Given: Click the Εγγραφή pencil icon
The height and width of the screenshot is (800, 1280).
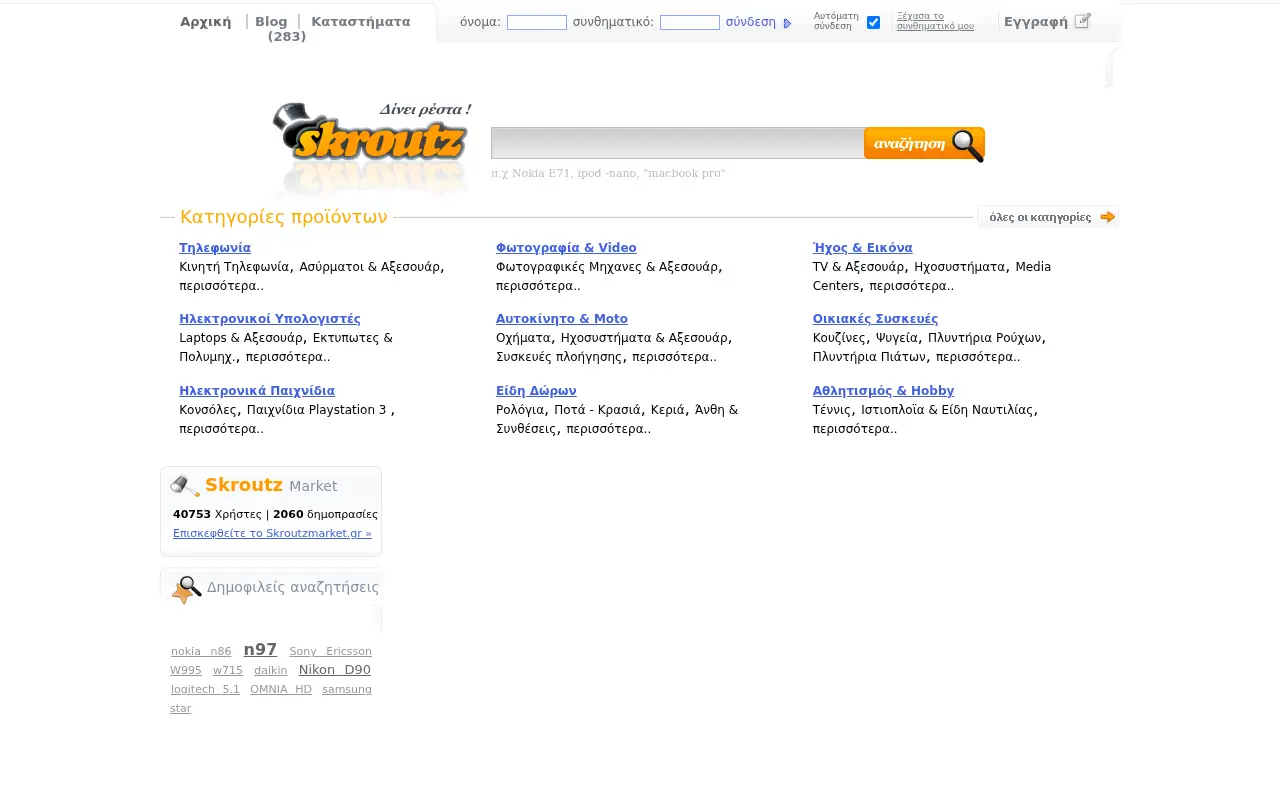Looking at the screenshot, I should point(1082,20).
